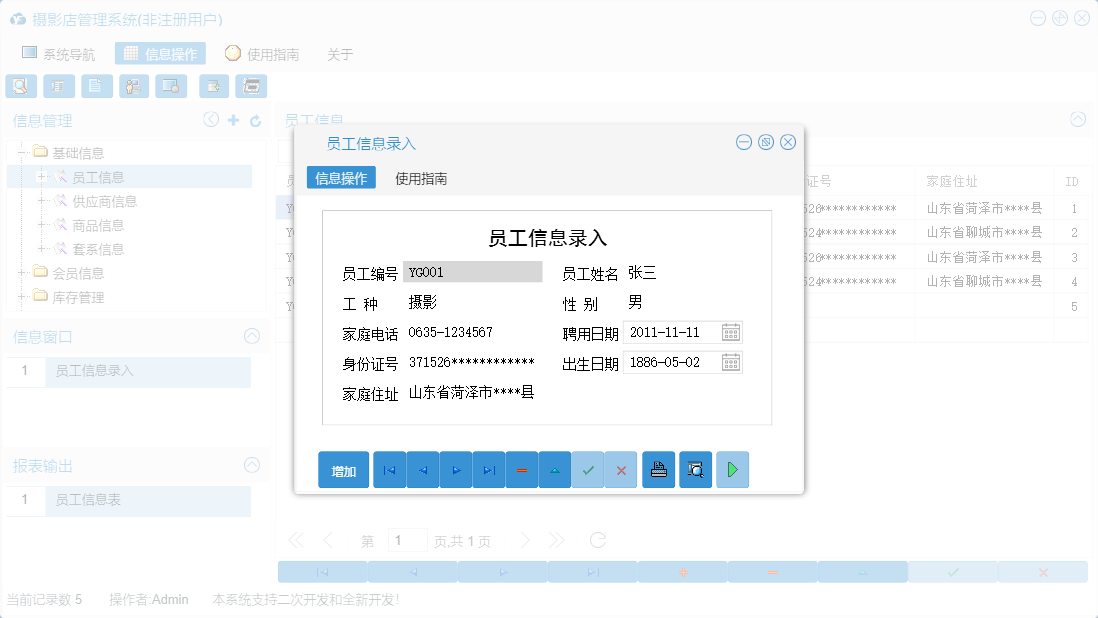
Task: Click the 增加 button
Action: (x=343, y=469)
